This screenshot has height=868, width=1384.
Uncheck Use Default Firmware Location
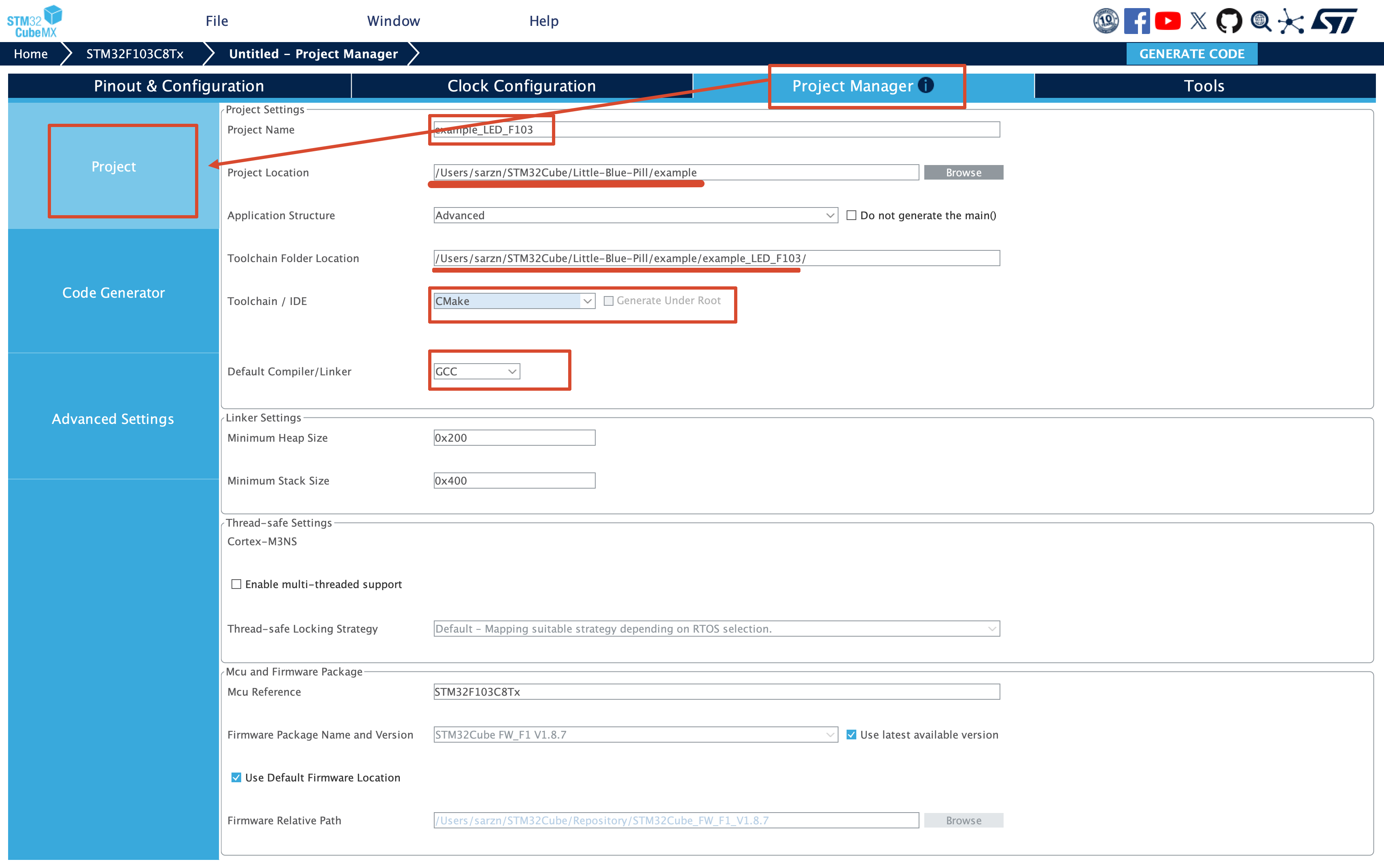click(236, 777)
